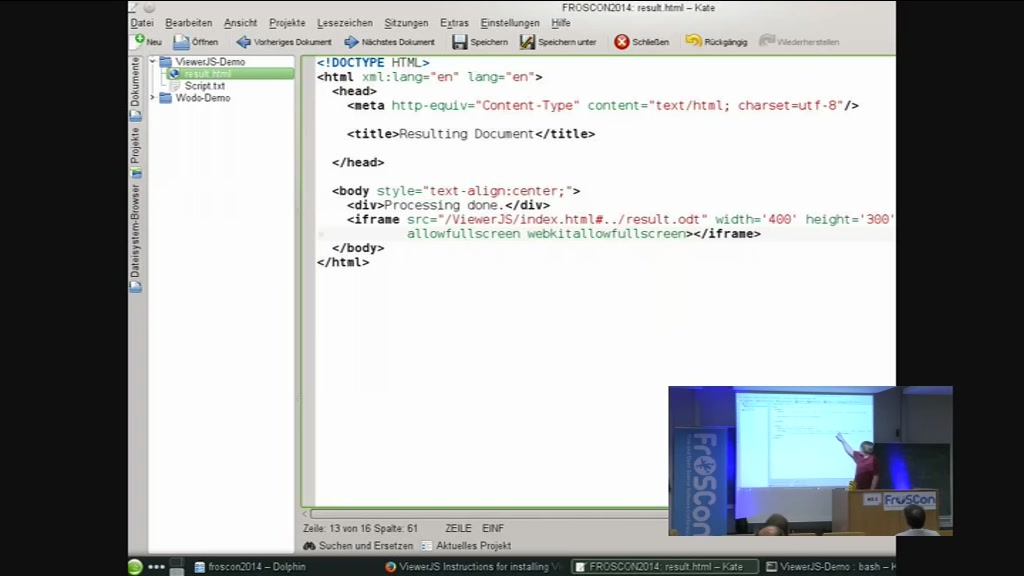Switch to the ViewerJS-Demo bash terminal taskbar entry
Screen dimensions: 1024x576
coord(831,567)
